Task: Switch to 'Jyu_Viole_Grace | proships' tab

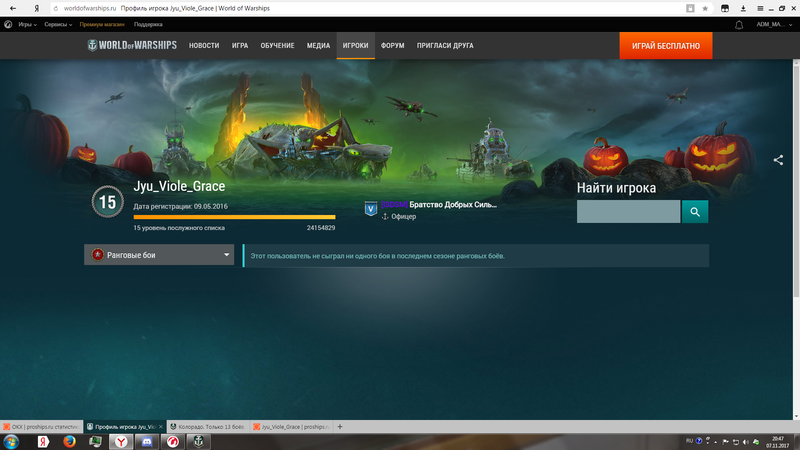Action: pyautogui.click(x=292, y=427)
